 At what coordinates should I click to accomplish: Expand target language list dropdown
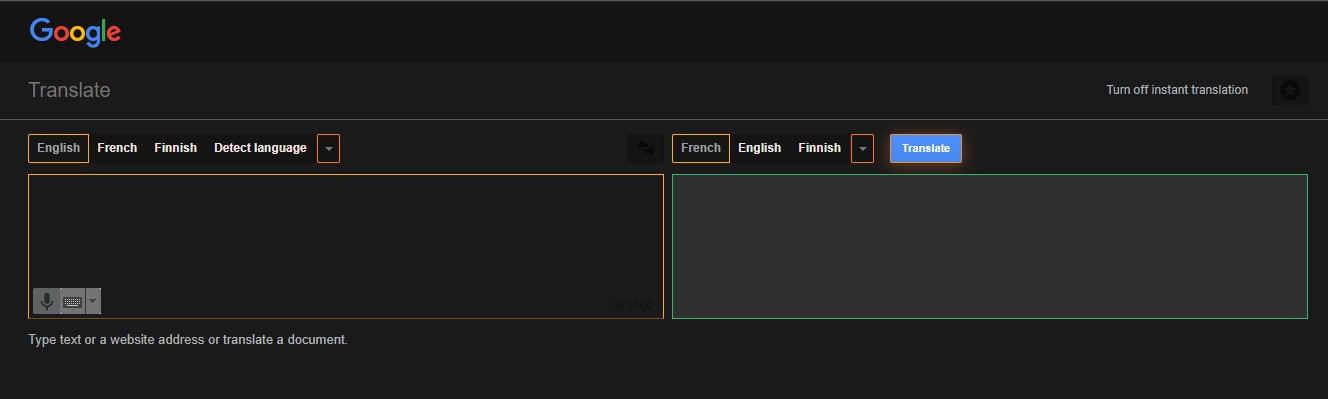[862, 148]
